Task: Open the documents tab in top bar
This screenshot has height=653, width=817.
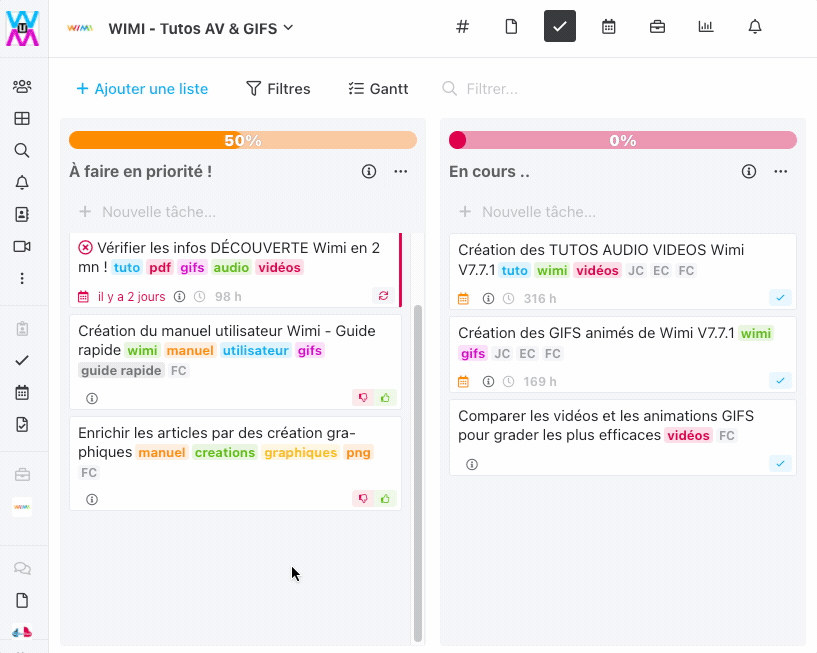Action: 511,26
